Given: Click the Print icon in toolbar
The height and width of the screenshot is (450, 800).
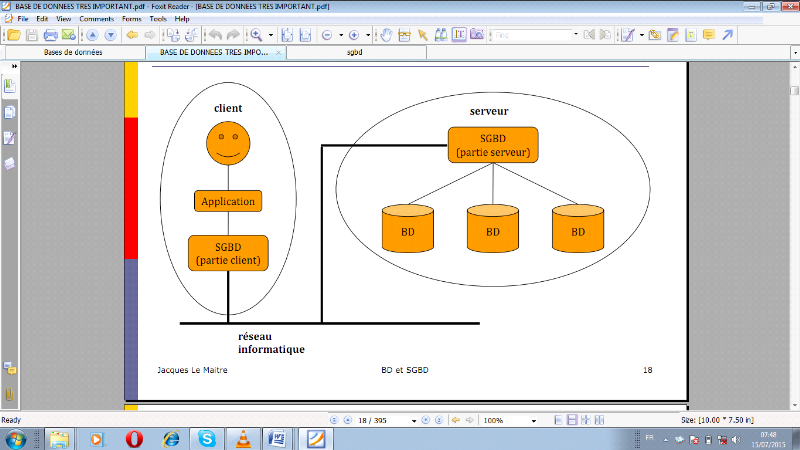Looking at the screenshot, I should 51,35.
